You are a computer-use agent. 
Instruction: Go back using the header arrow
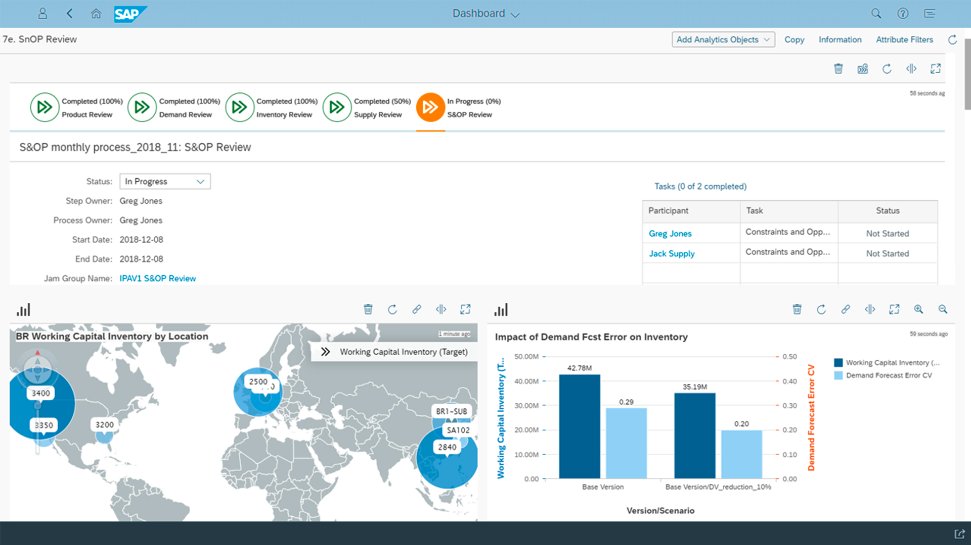pyautogui.click(x=69, y=14)
